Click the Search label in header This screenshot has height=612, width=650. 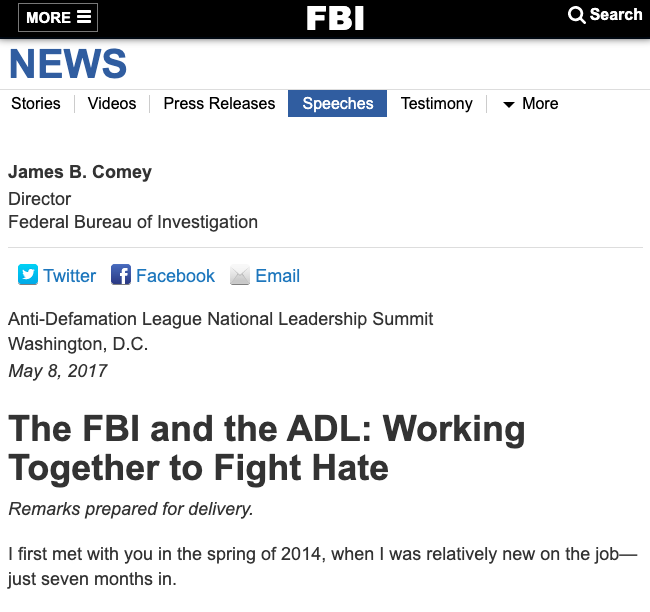point(615,15)
